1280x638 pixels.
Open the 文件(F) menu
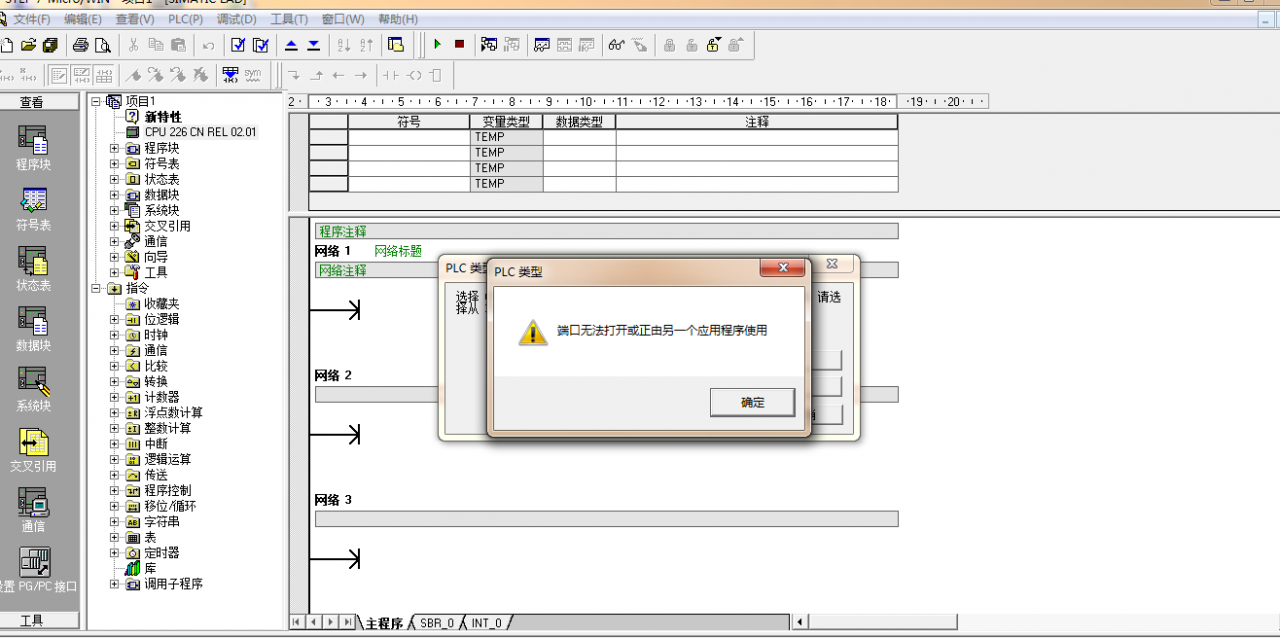tap(31, 19)
